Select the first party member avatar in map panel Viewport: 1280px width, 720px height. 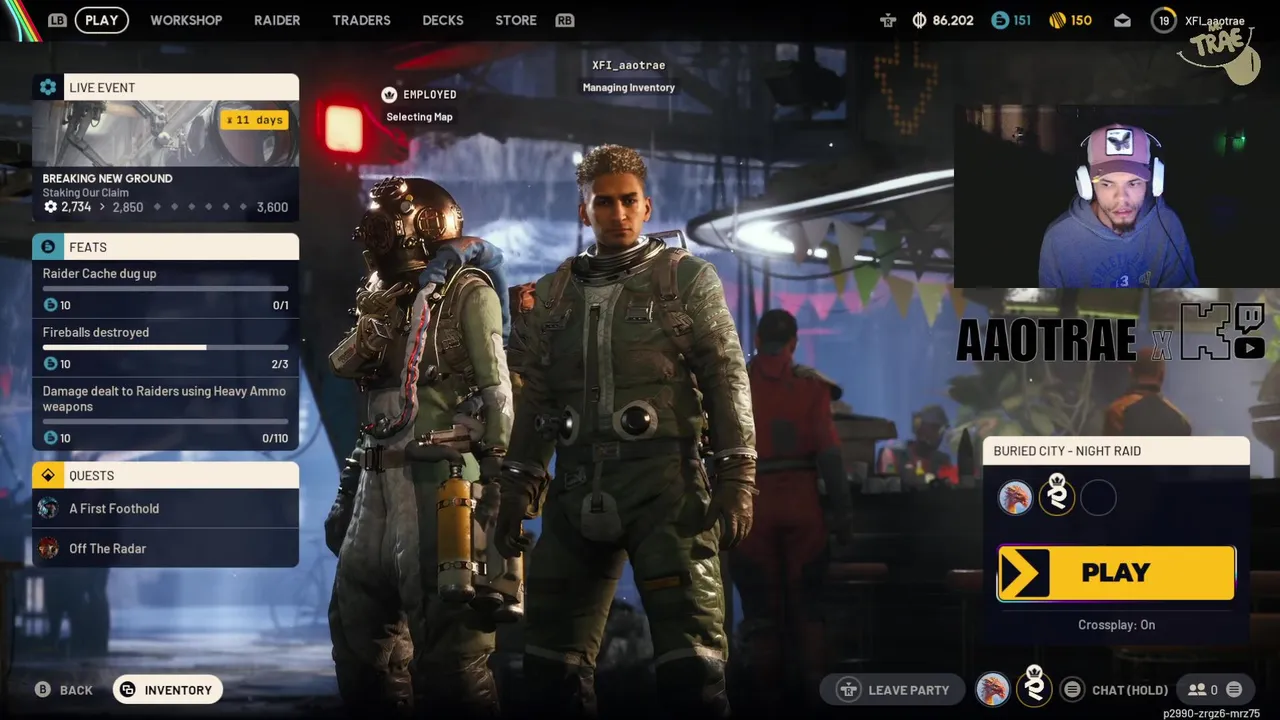click(1015, 497)
